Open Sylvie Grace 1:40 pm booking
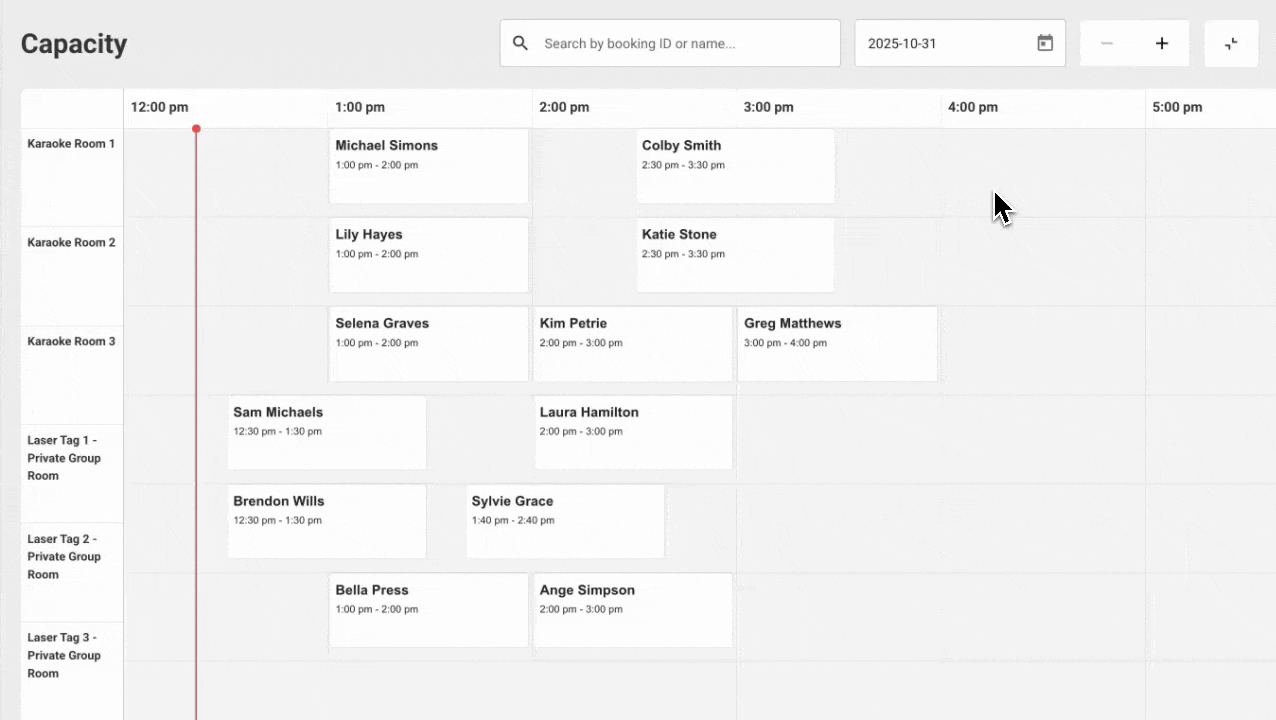The height and width of the screenshot is (720, 1276). pyautogui.click(x=565, y=522)
